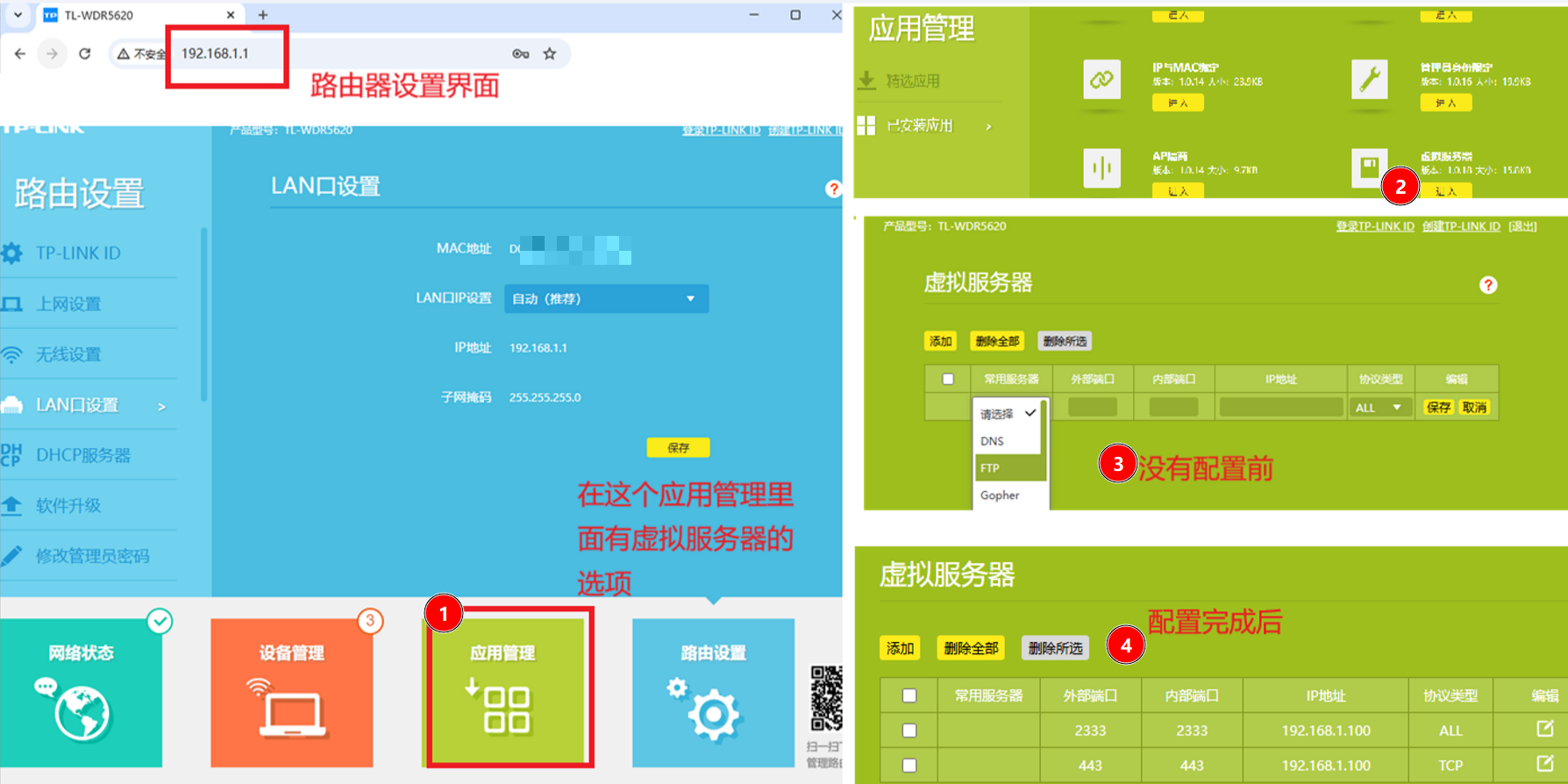1568x784 pixels.
Task: Click the browser reload button
Action: [x=85, y=53]
